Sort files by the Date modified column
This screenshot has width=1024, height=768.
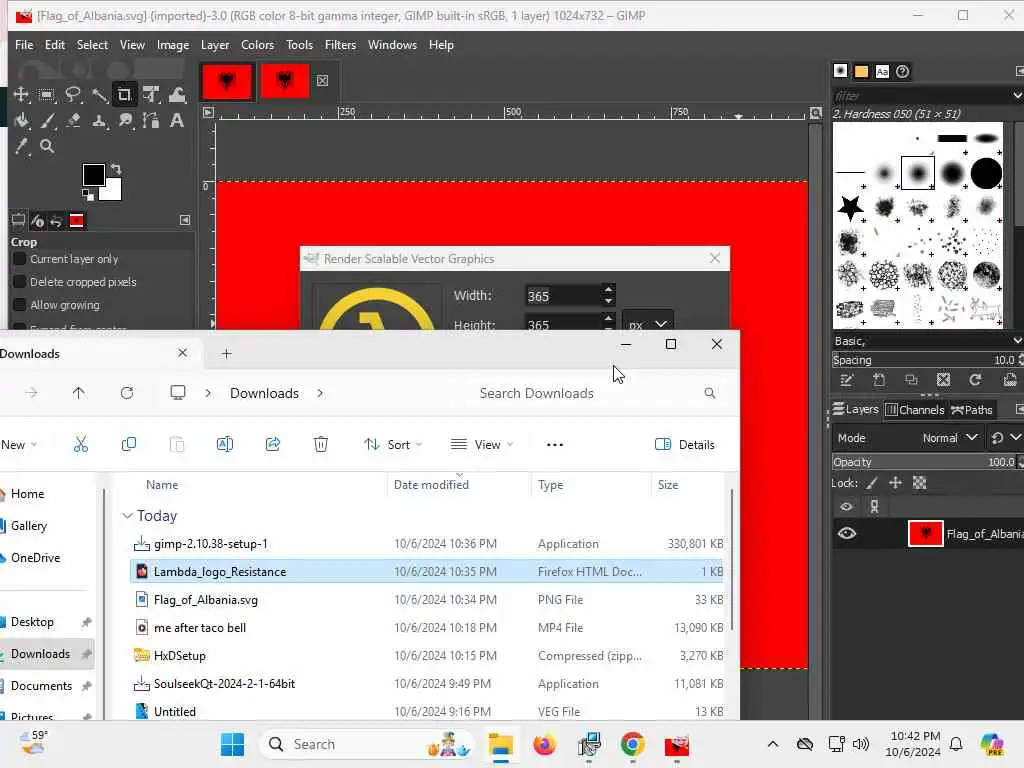click(431, 485)
